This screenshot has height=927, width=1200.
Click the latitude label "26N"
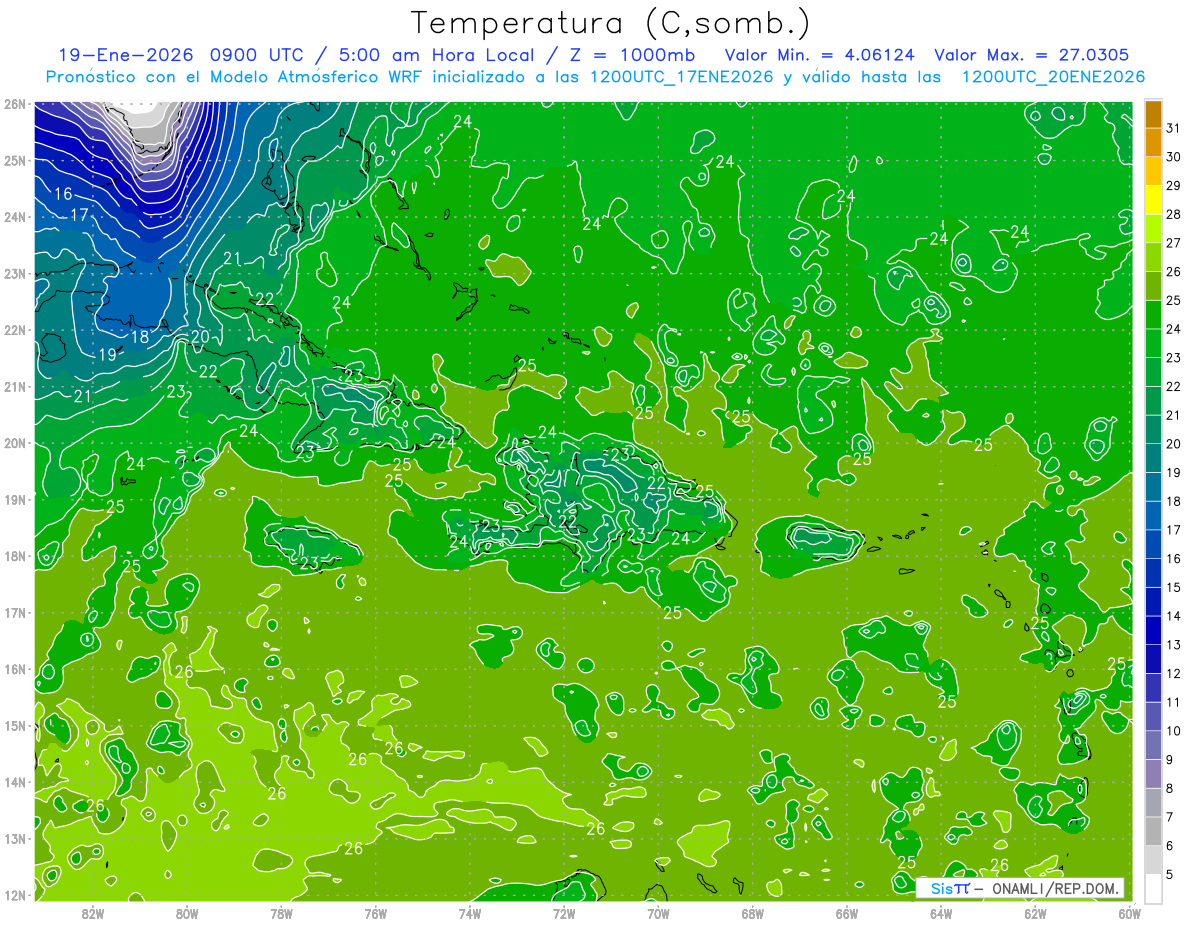pyautogui.click(x=14, y=104)
